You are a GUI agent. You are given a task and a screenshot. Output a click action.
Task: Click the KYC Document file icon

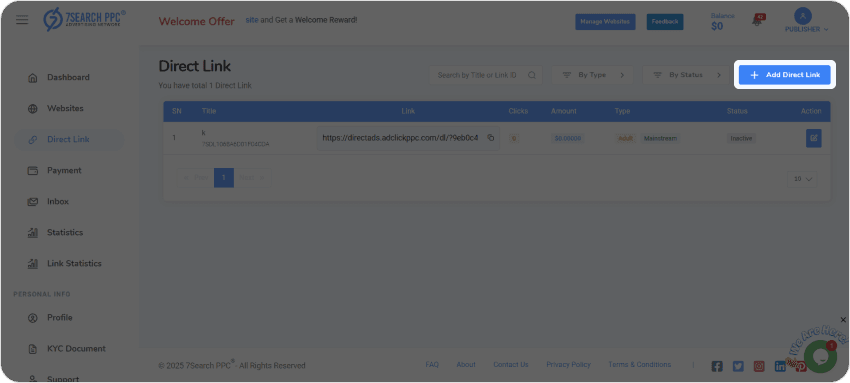click(33, 349)
